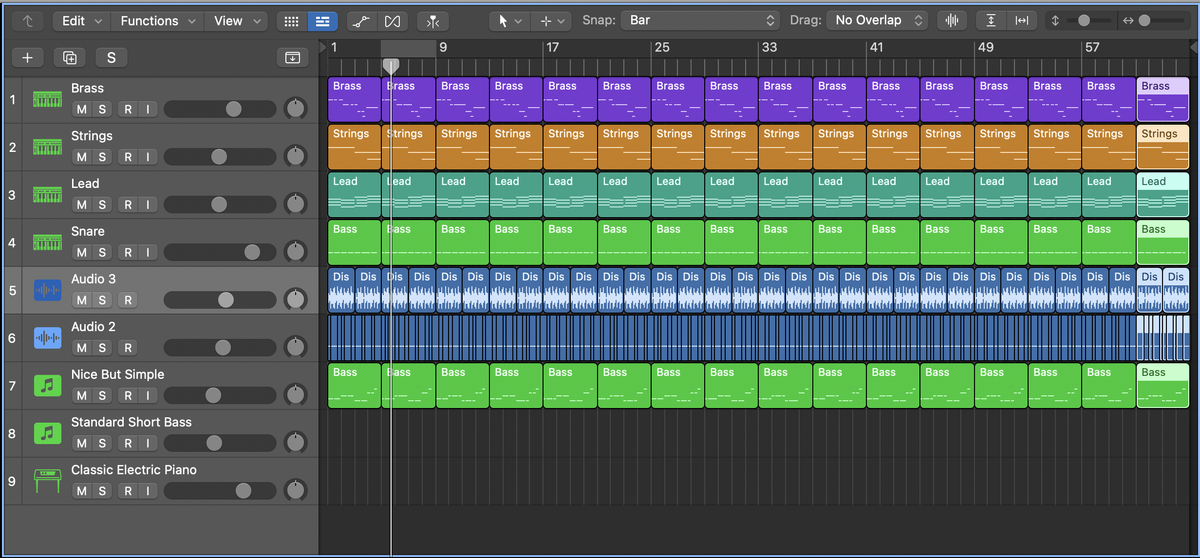Screen dimensions: 1200x558
Task: Click the Catch Playhead icon
Action: click(x=433, y=21)
